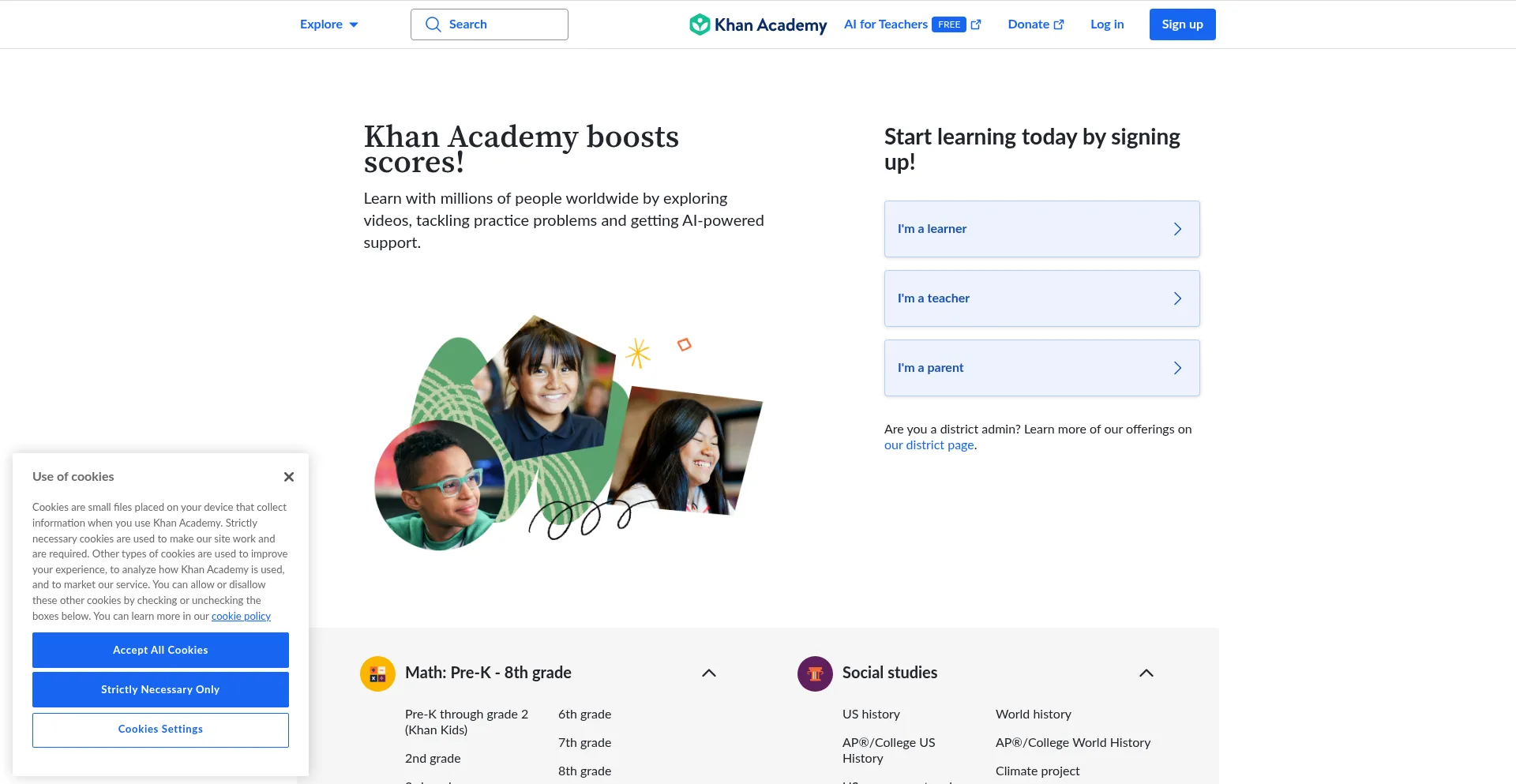Close the cookies popup with the X

coord(289,477)
